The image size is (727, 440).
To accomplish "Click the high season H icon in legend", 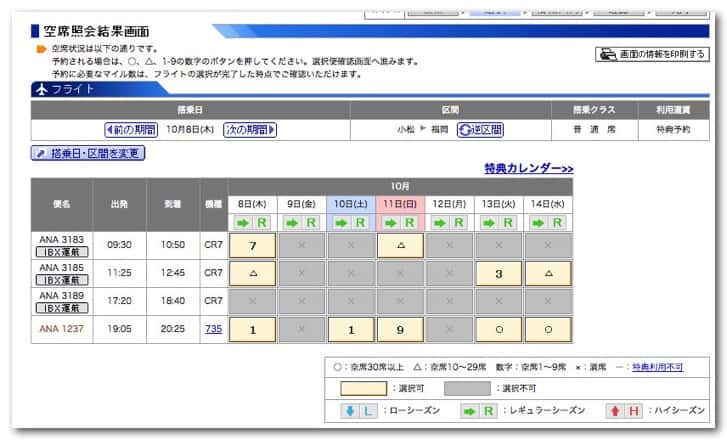I will click(625, 411).
